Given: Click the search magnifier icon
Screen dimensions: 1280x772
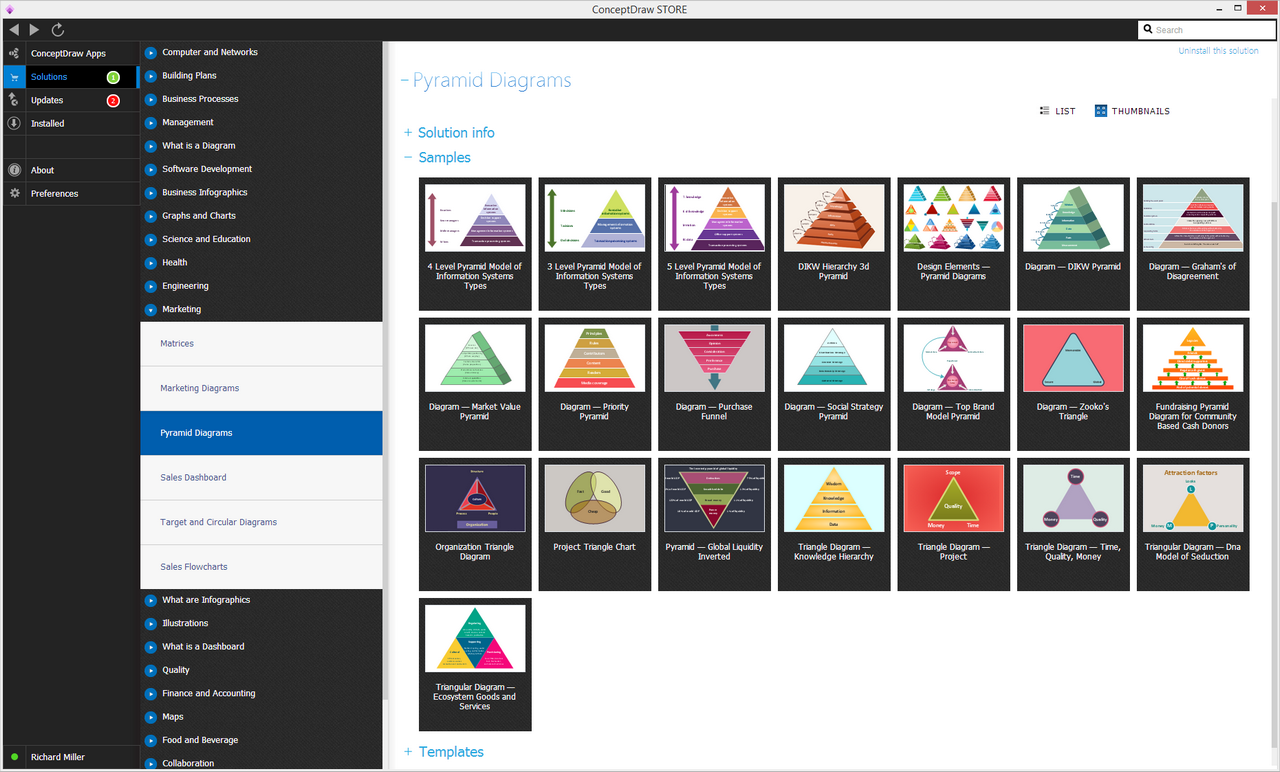Looking at the screenshot, I should point(1148,30).
